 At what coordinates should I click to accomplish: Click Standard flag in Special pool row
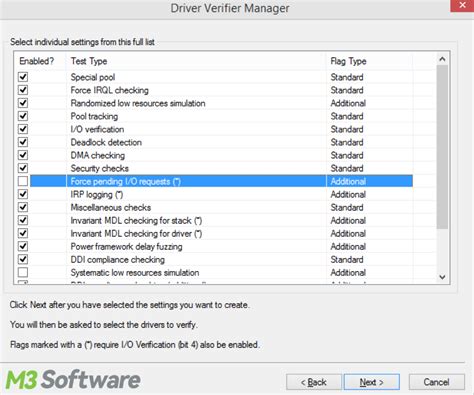(347, 77)
